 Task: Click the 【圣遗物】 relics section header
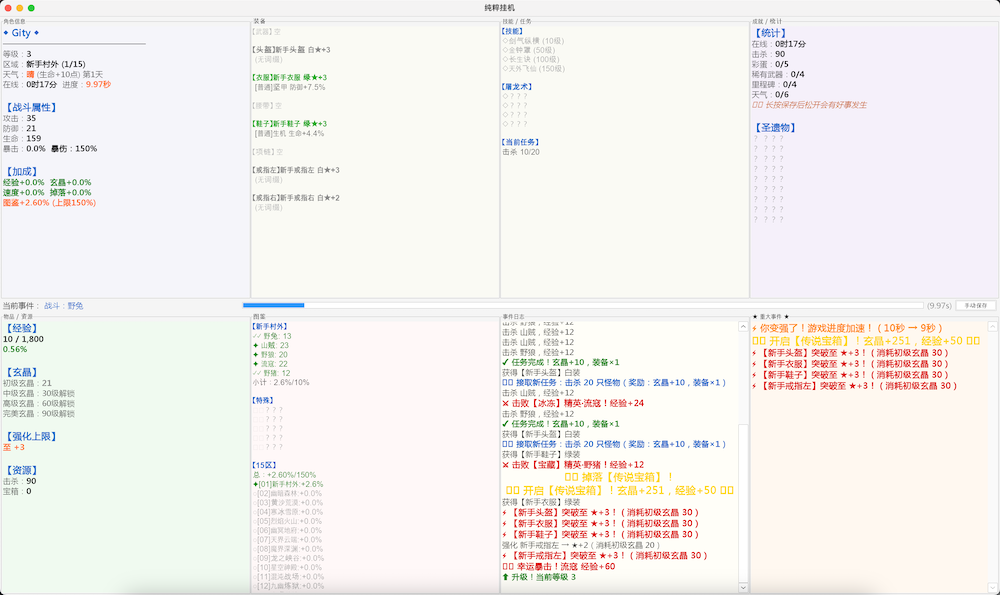[775, 128]
